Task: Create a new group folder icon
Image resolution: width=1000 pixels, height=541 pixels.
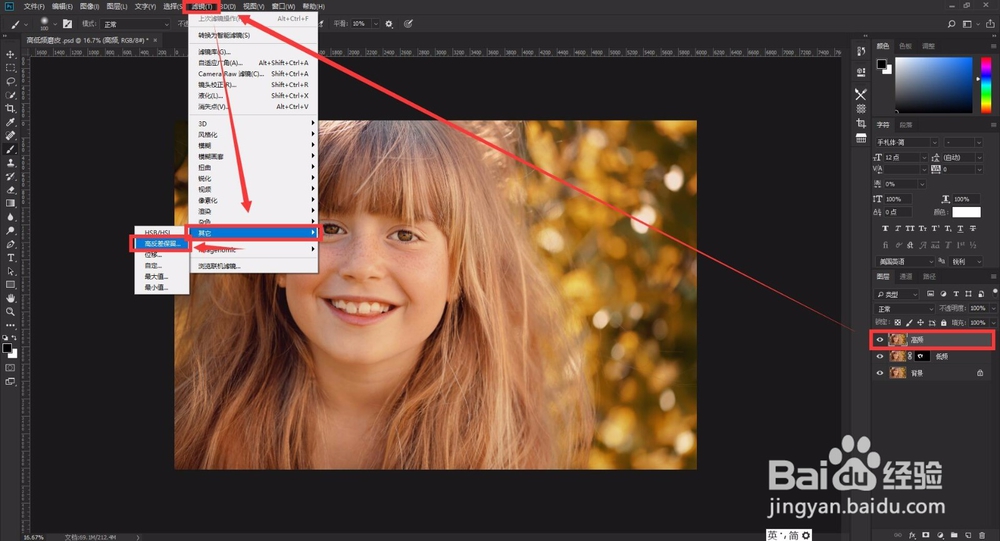Action: point(954,535)
